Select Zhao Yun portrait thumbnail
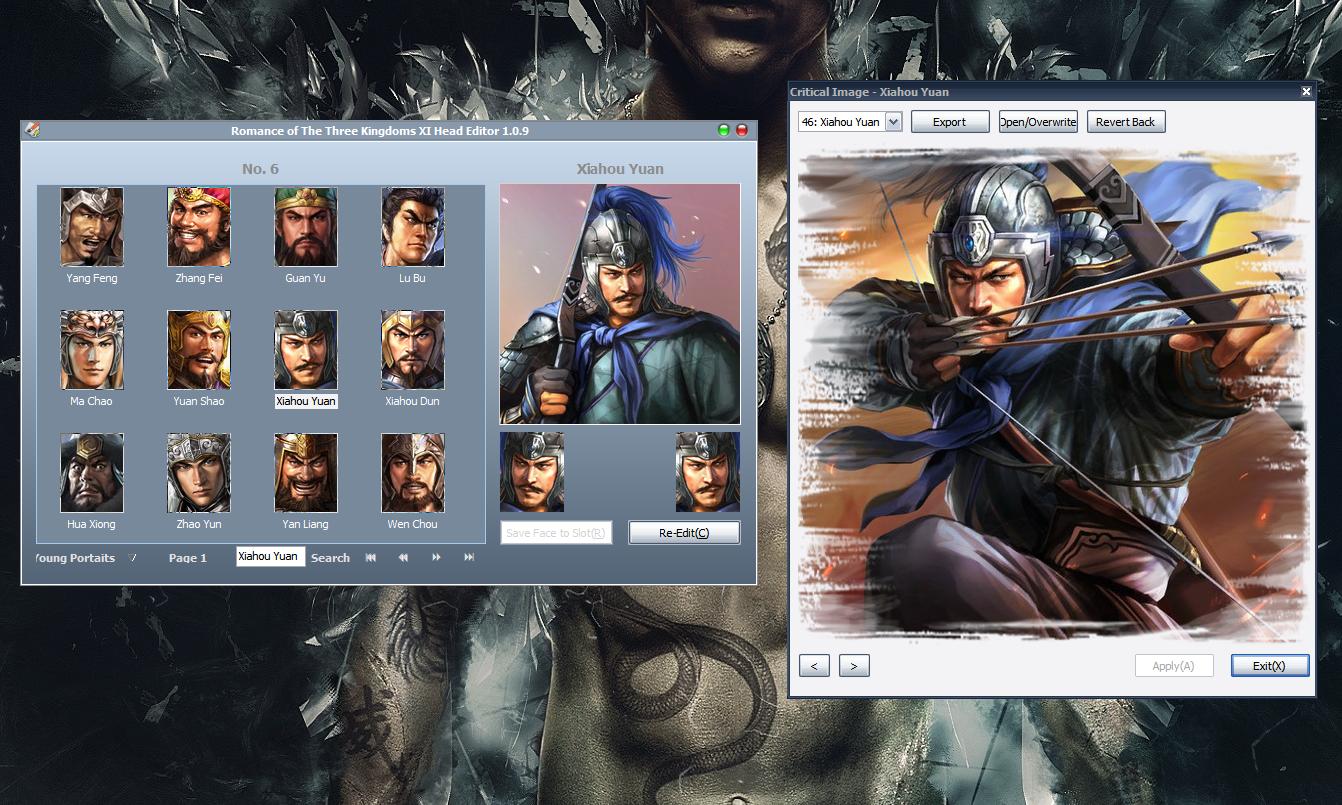Viewport: 1342px width, 805px height. 199,473
